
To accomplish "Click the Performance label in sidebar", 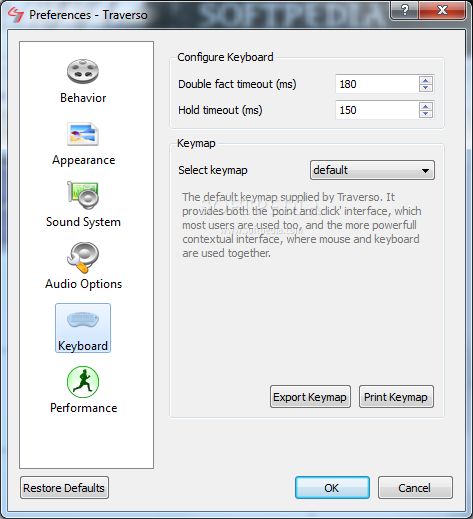I will [83, 408].
